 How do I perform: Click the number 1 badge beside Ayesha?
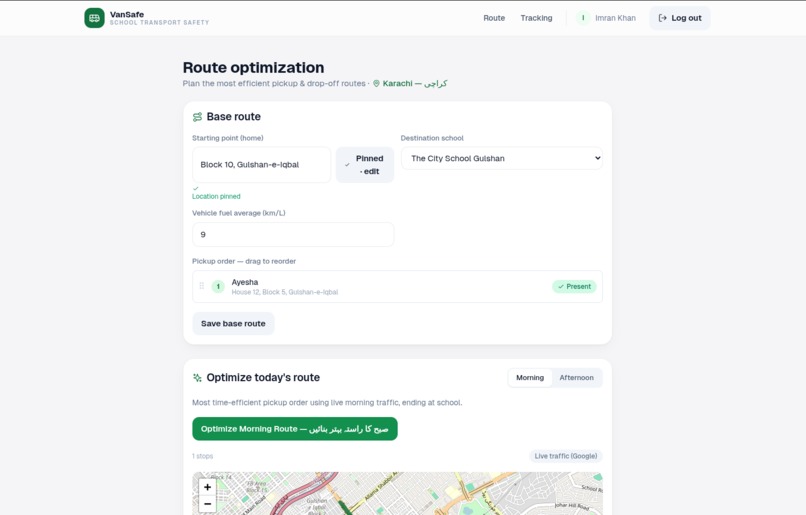click(218, 286)
